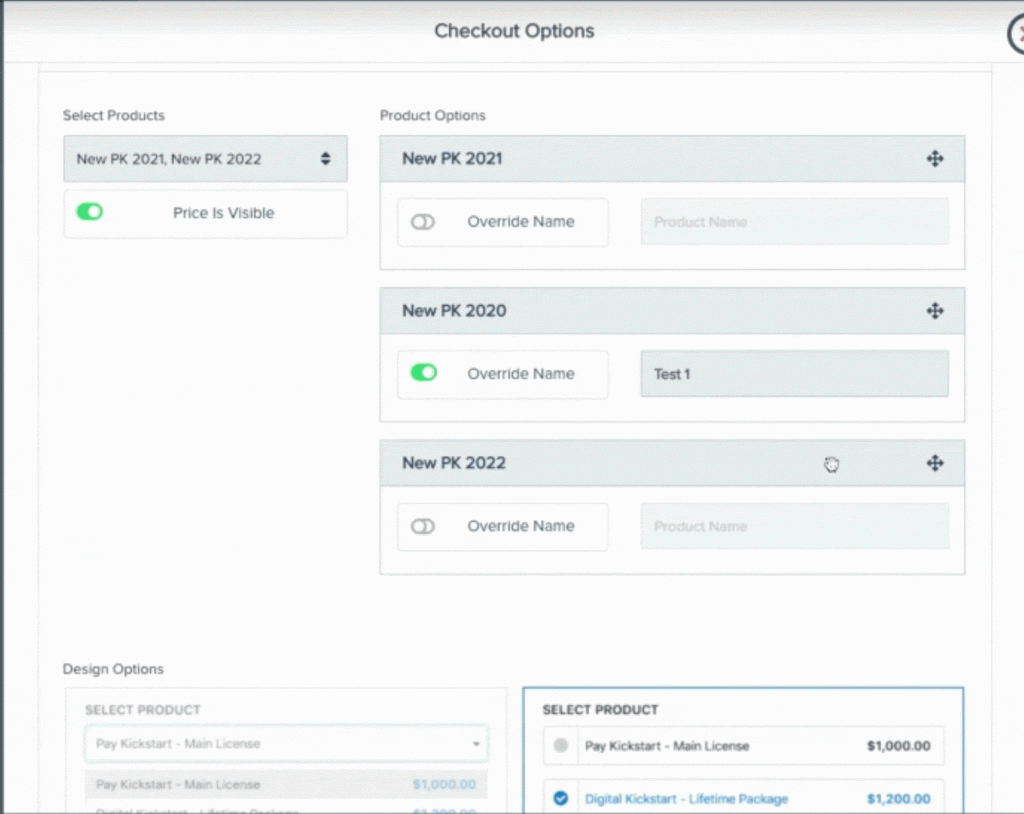Disable the Price Is Visible switch
1024x814 pixels.
pyautogui.click(x=90, y=212)
